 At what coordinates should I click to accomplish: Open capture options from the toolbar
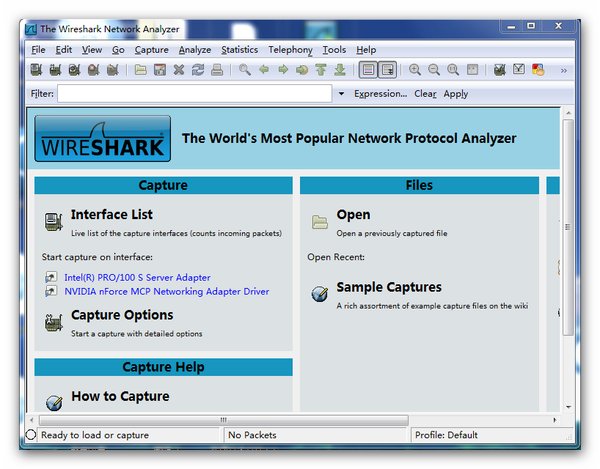pos(55,70)
